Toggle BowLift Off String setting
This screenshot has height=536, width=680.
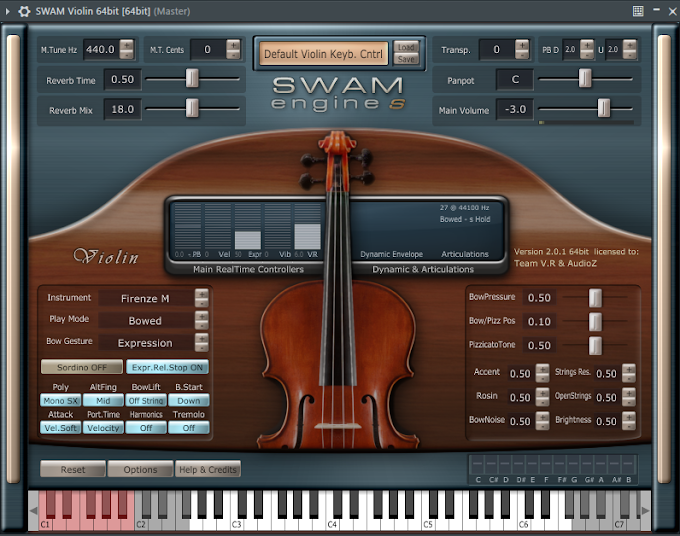(146, 401)
